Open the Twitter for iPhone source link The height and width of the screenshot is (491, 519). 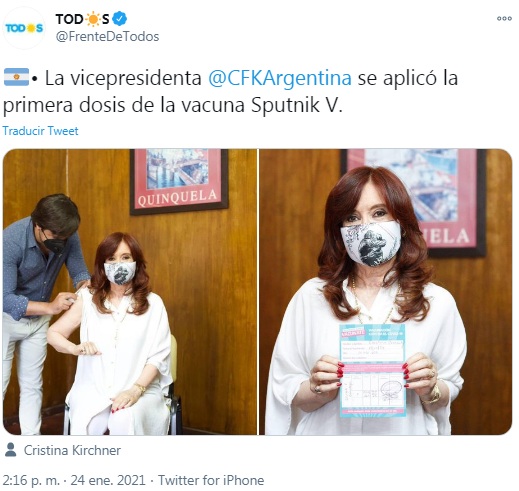(211, 480)
